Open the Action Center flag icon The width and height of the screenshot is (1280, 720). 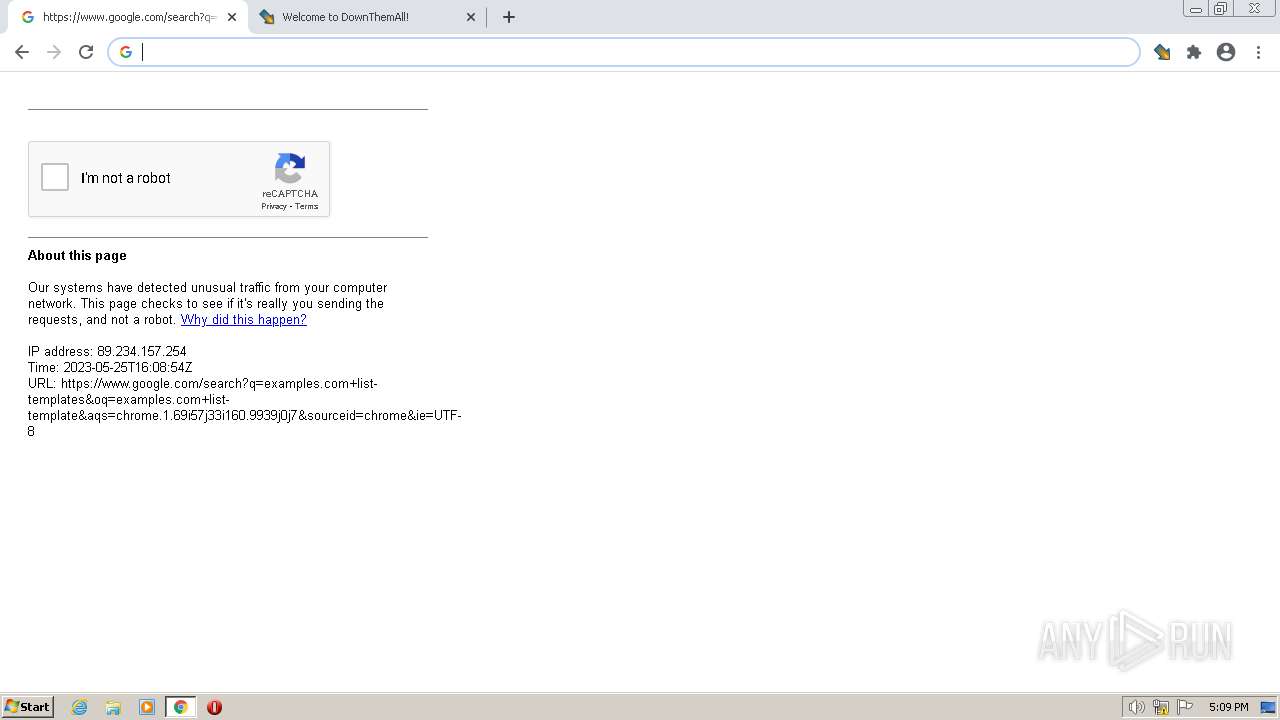pyautogui.click(x=1185, y=707)
